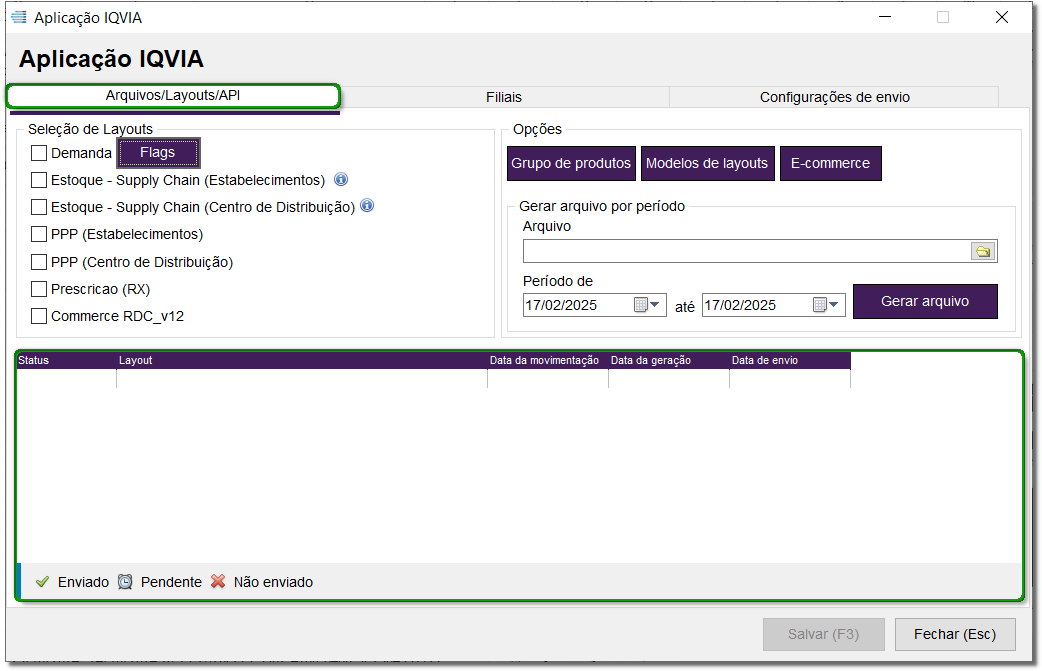Image resolution: width=1042 pixels, height=671 pixels.
Task: Click the Flags button
Action: (x=158, y=153)
